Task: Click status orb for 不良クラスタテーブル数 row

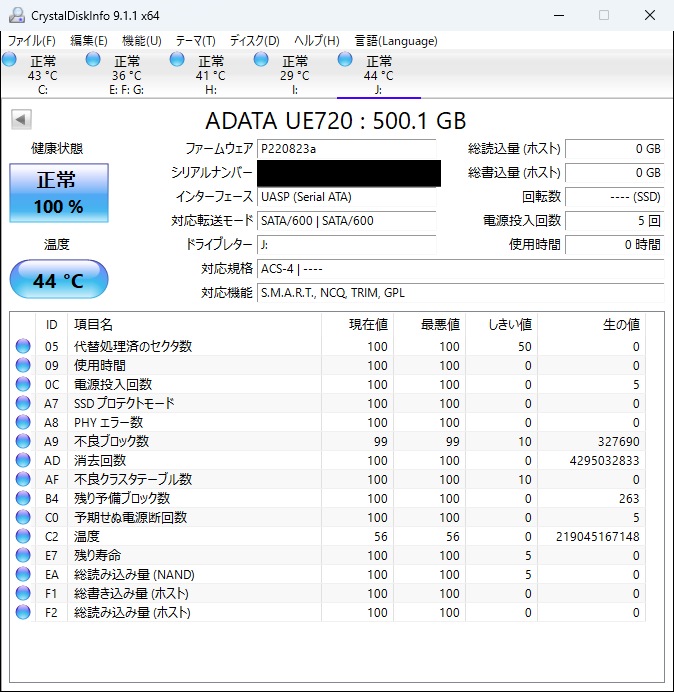Action: [23, 479]
